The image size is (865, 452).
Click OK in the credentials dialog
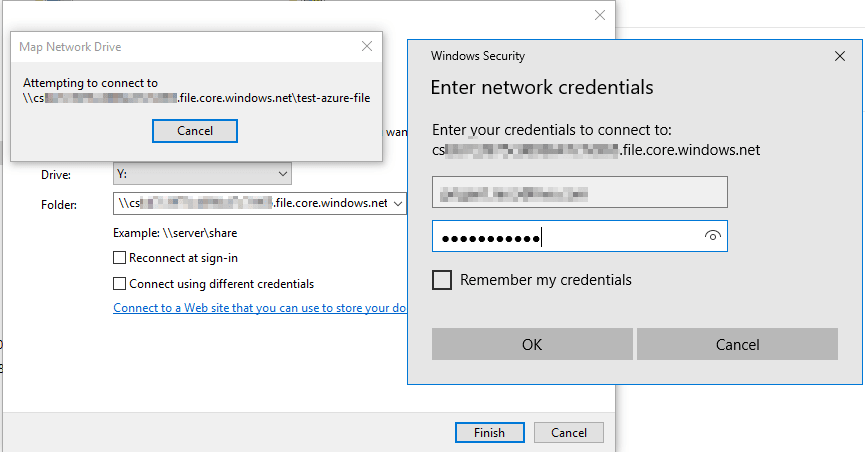pos(532,344)
